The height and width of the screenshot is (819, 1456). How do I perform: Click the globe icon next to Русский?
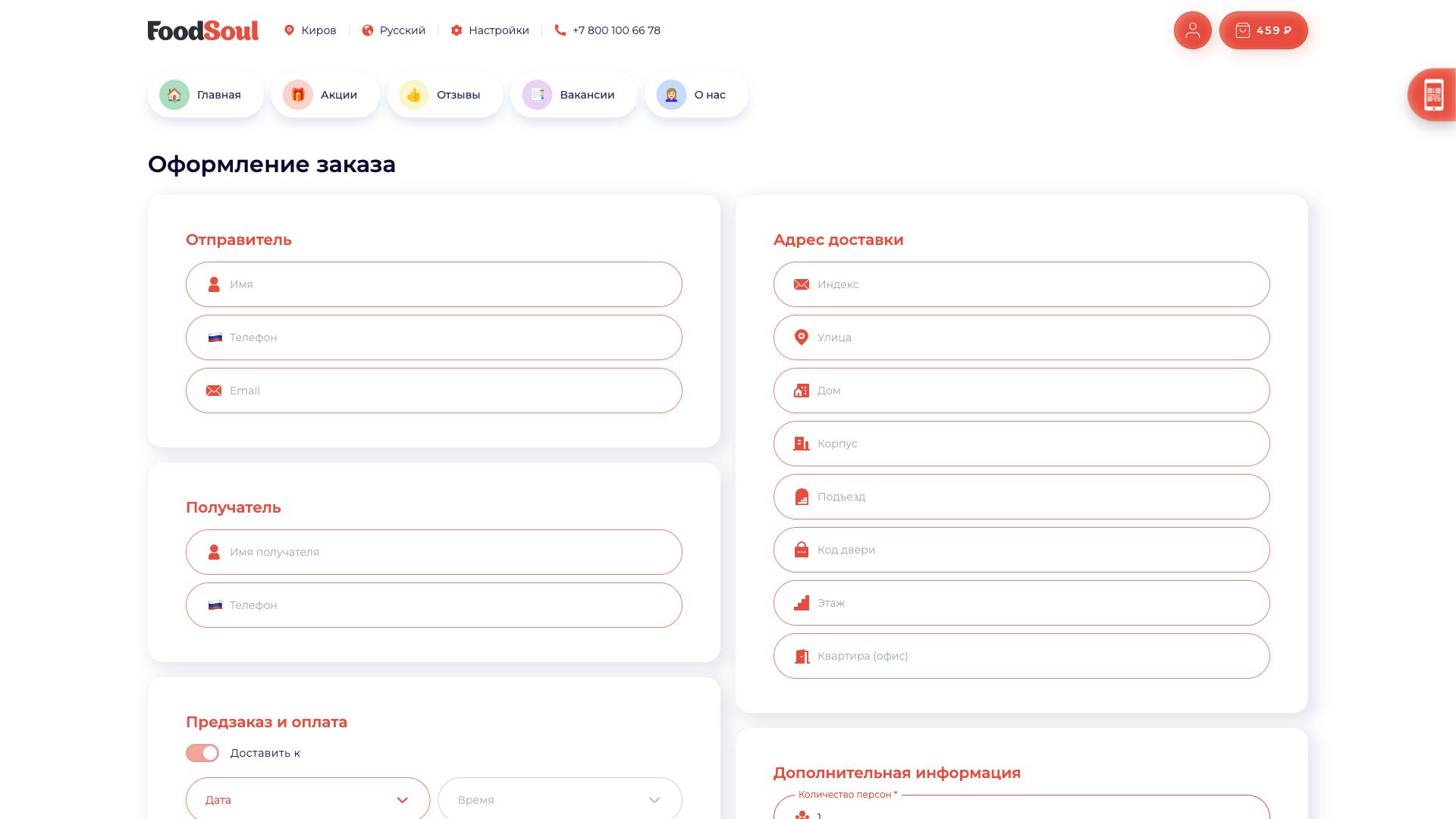367,30
